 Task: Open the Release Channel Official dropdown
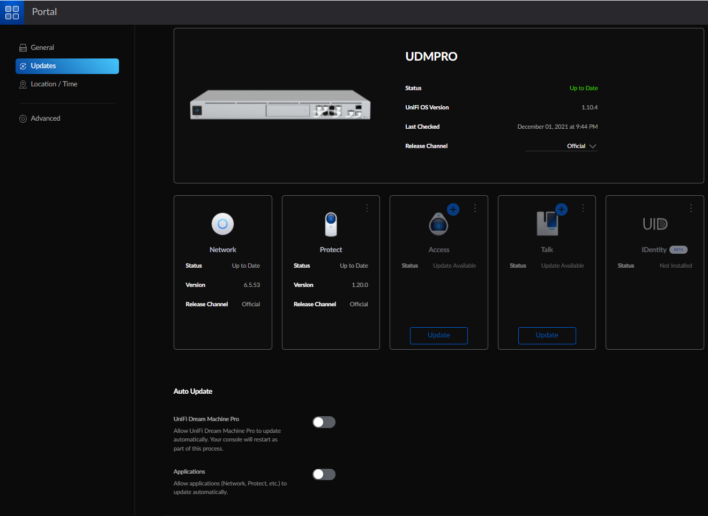561,146
